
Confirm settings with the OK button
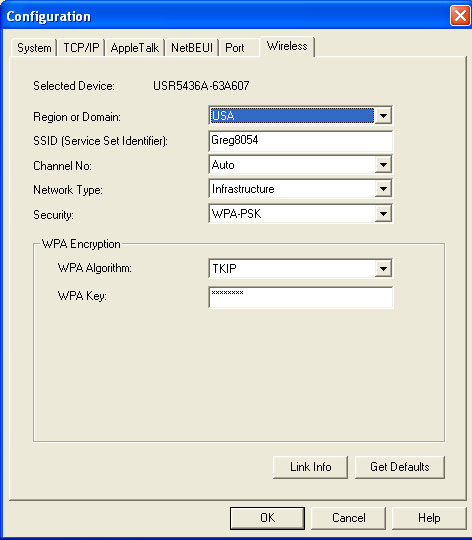point(268,518)
